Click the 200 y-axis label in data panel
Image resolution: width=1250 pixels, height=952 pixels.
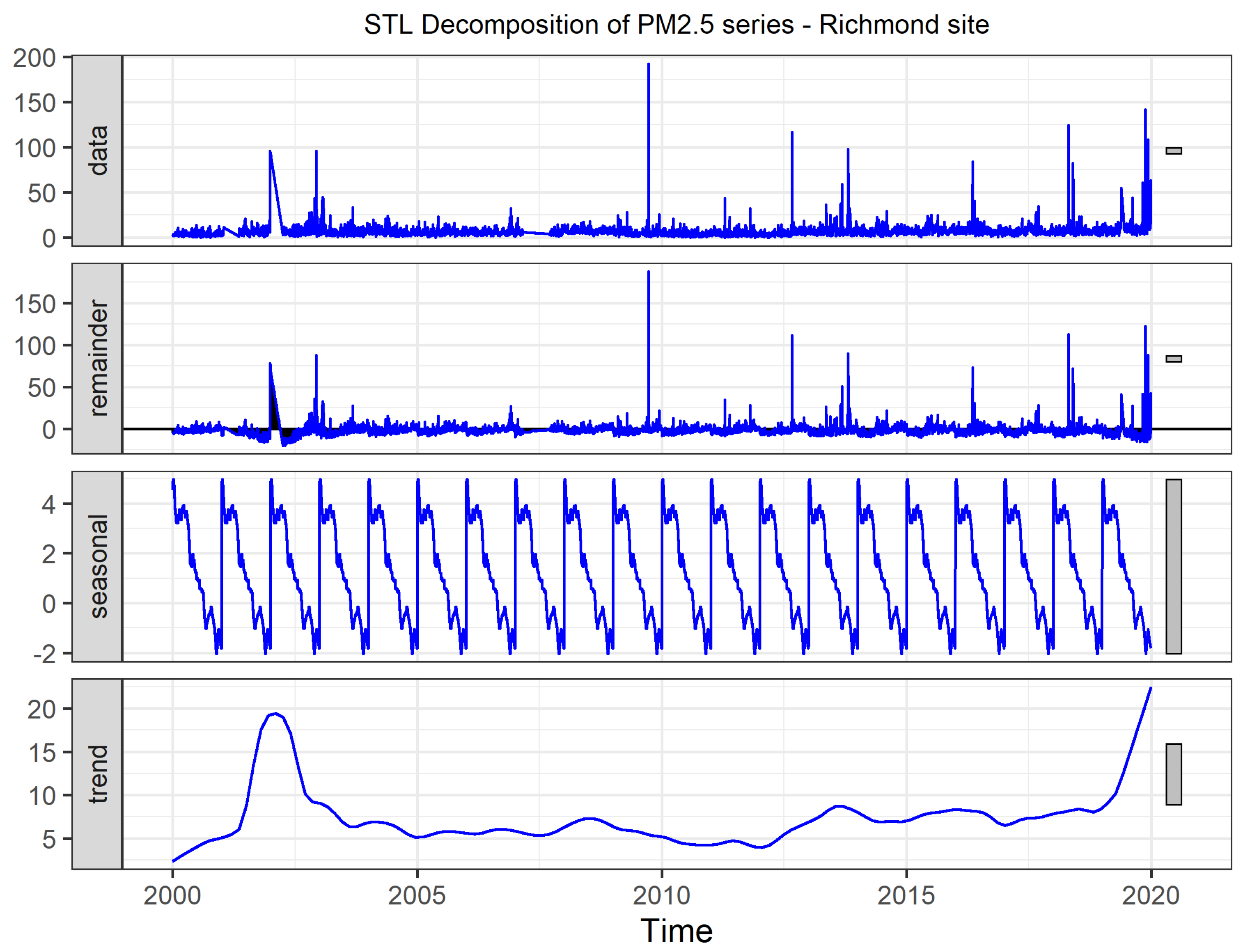pyautogui.click(x=34, y=58)
